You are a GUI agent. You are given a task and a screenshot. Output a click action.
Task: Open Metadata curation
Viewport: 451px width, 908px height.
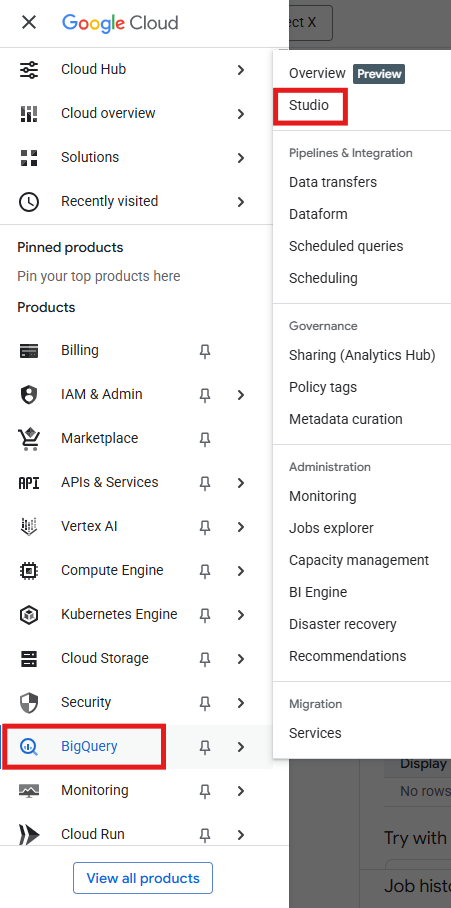pos(346,419)
